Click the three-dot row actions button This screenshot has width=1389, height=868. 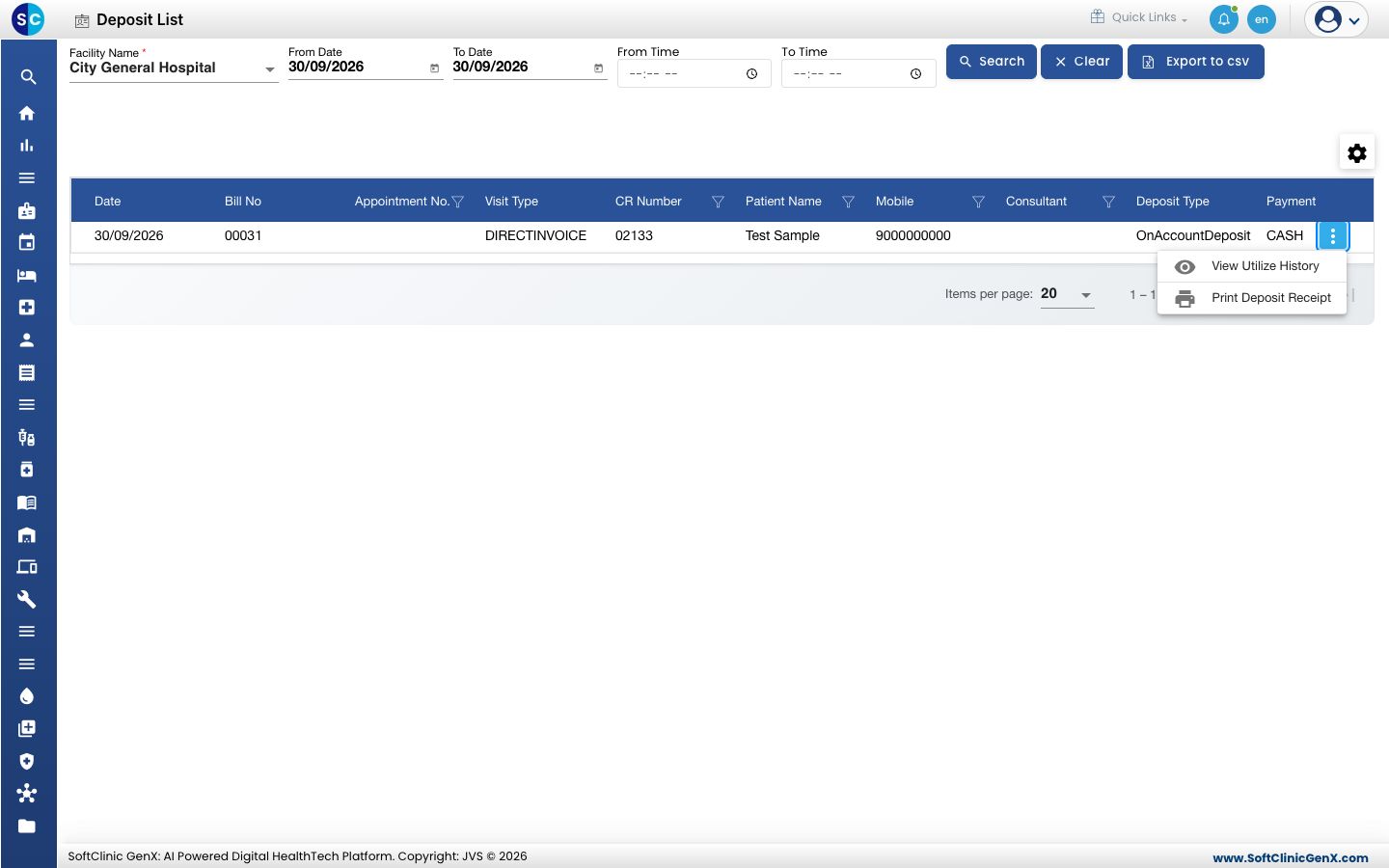1333,235
